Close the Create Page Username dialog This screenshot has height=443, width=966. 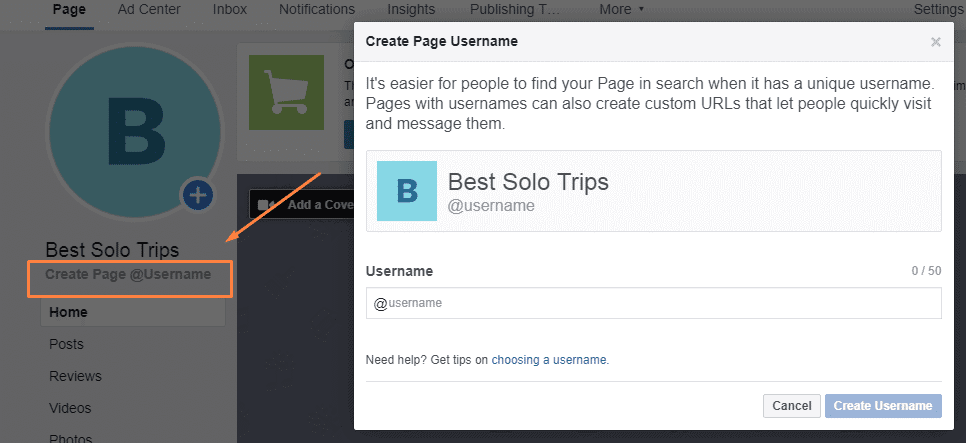(x=935, y=42)
